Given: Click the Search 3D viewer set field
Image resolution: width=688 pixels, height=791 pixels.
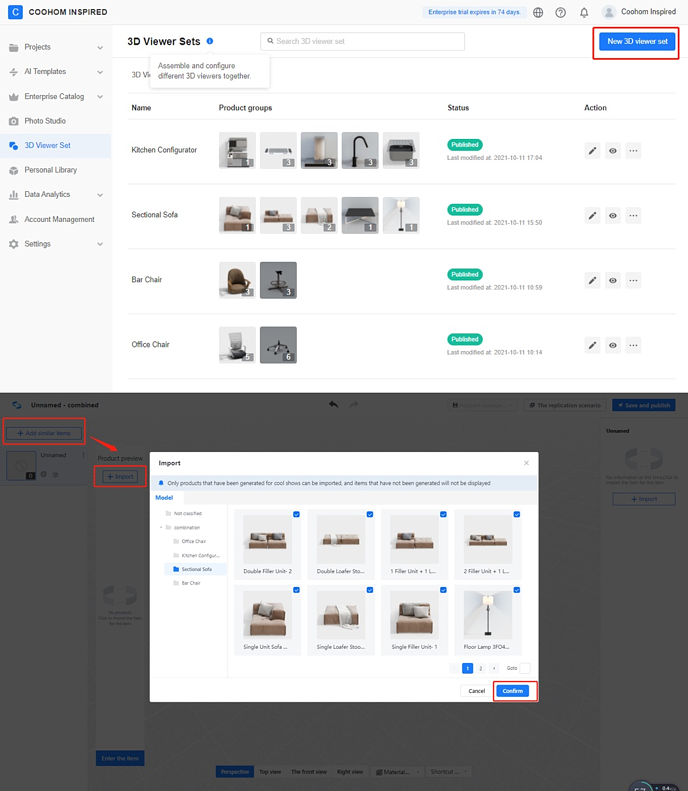Looking at the screenshot, I should pyautogui.click(x=362, y=41).
